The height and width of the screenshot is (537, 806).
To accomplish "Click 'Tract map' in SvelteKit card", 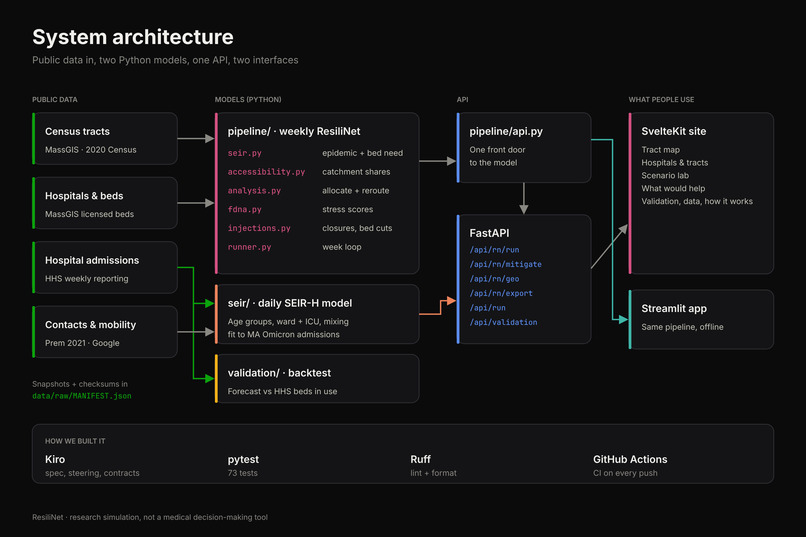I will [x=661, y=150].
